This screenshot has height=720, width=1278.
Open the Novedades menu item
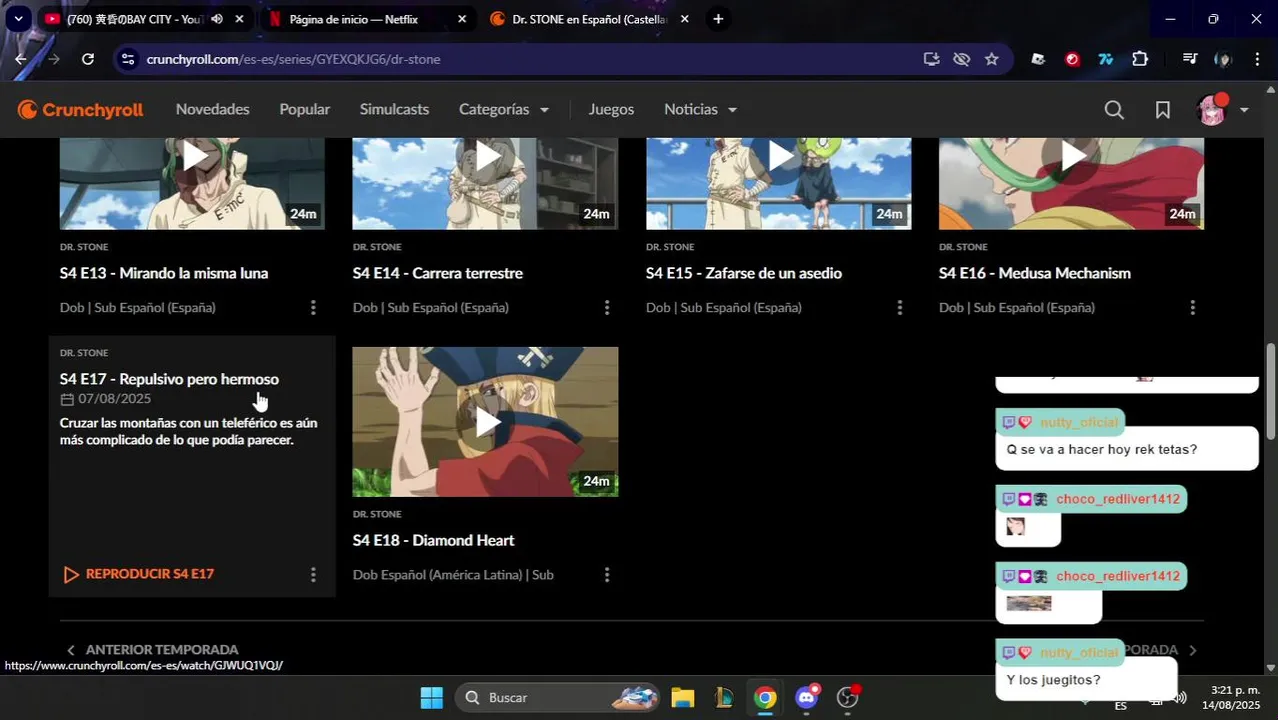click(x=213, y=110)
